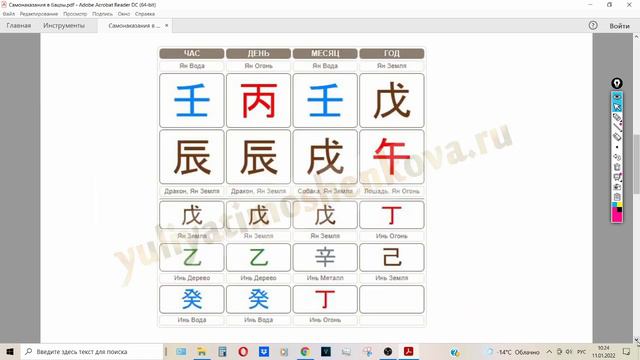Open the Справка menu

point(144,13)
